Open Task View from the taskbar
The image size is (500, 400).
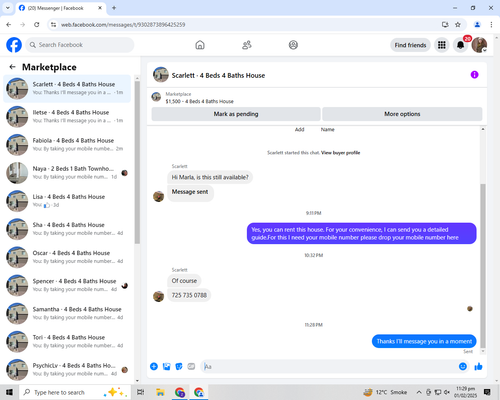coord(141,392)
